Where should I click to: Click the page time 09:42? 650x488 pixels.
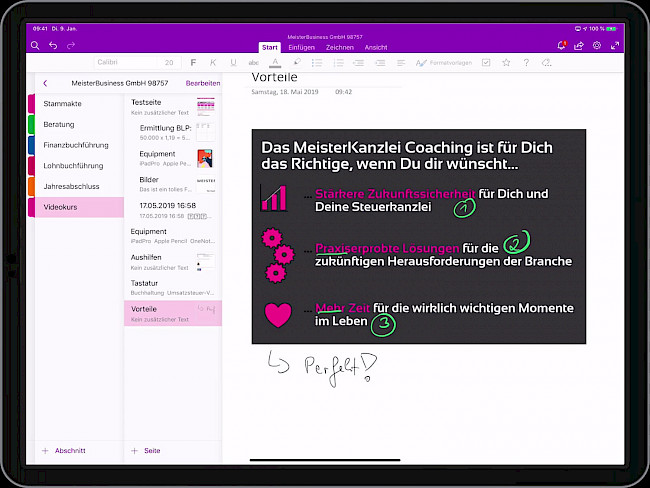click(343, 92)
